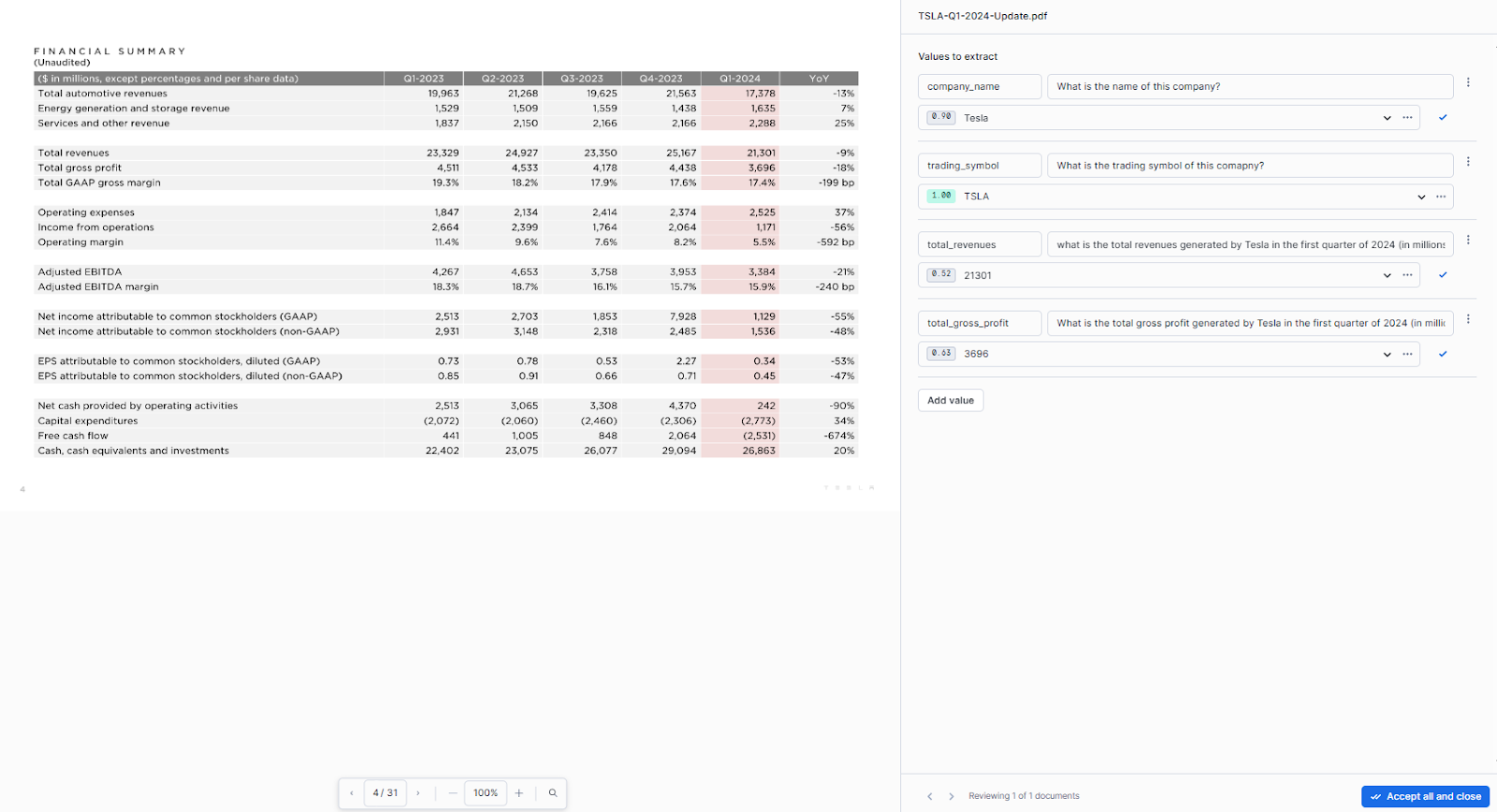Click the Values to extract heading

[x=958, y=56]
